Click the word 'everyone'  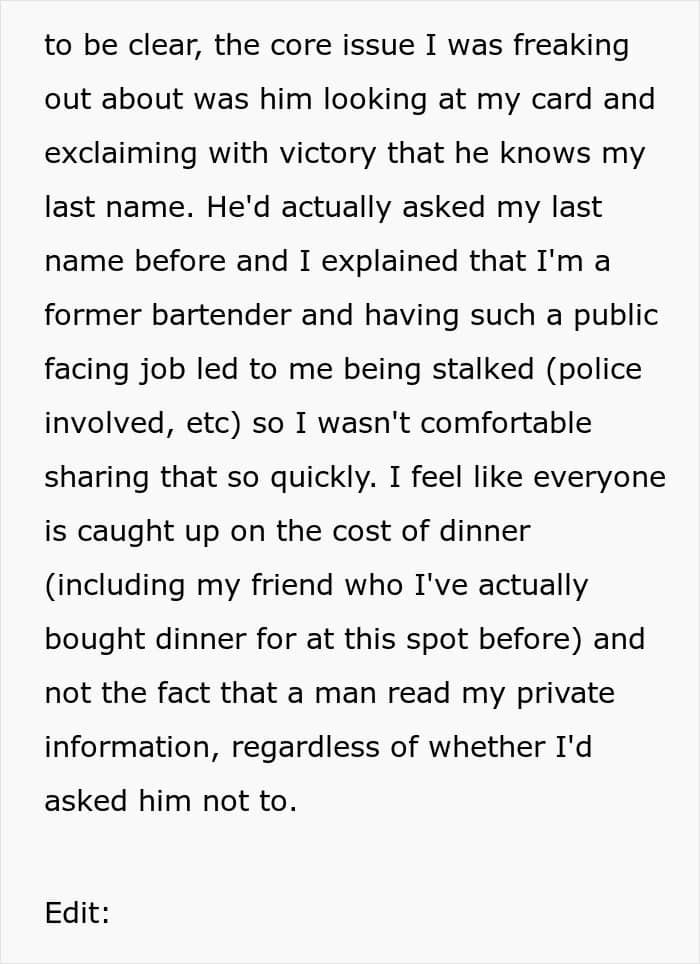[x=599, y=478]
